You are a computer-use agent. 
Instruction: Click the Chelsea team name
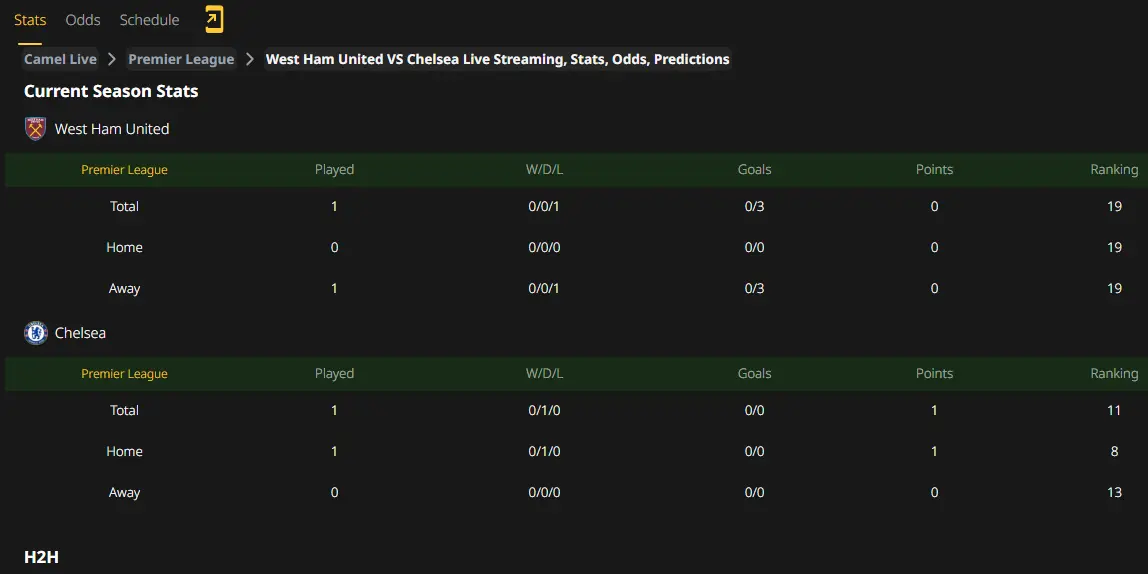[x=81, y=333]
